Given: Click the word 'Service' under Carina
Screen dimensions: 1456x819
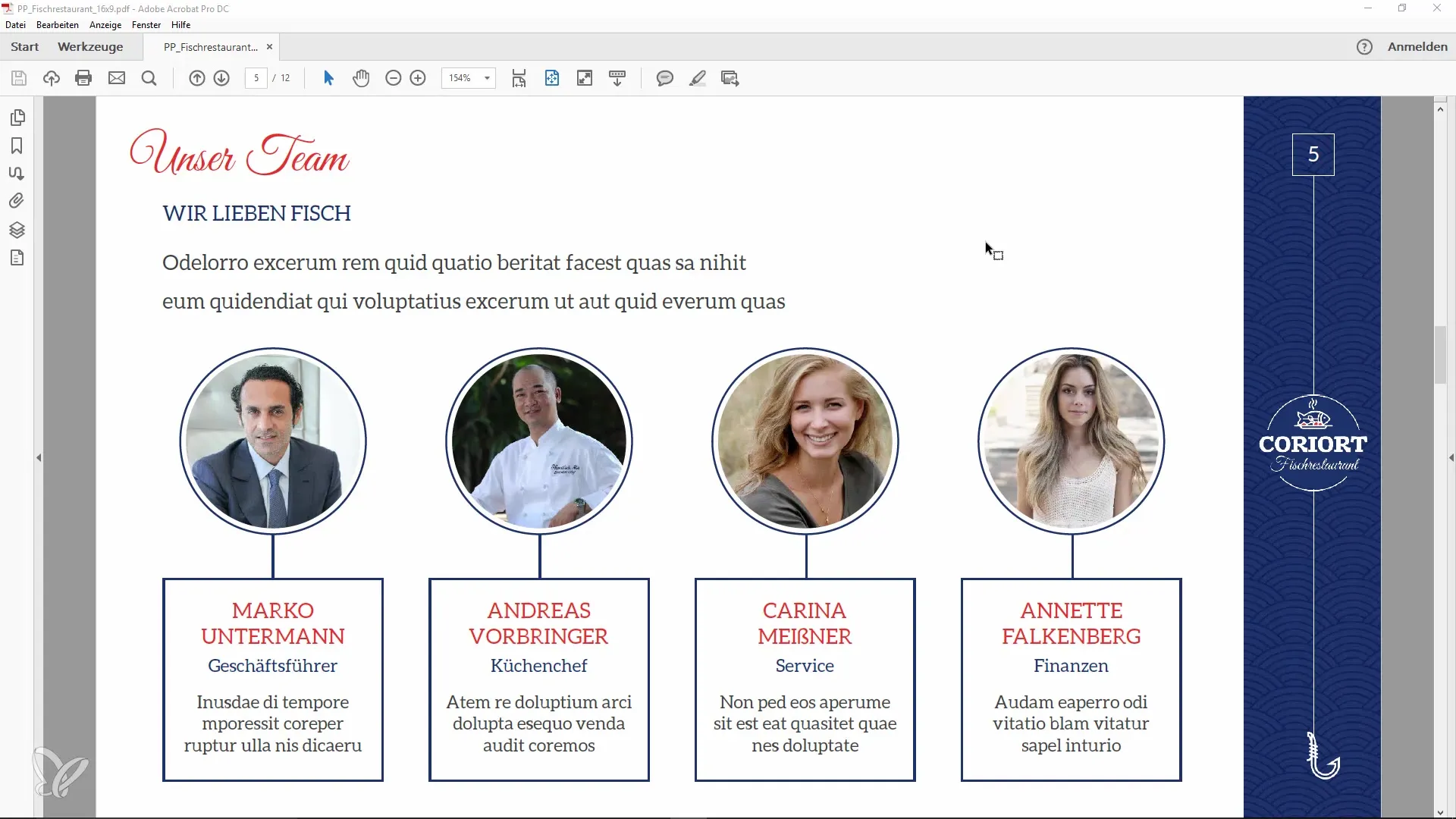Looking at the screenshot, I should pyautogui.click(x=805, y=666).
